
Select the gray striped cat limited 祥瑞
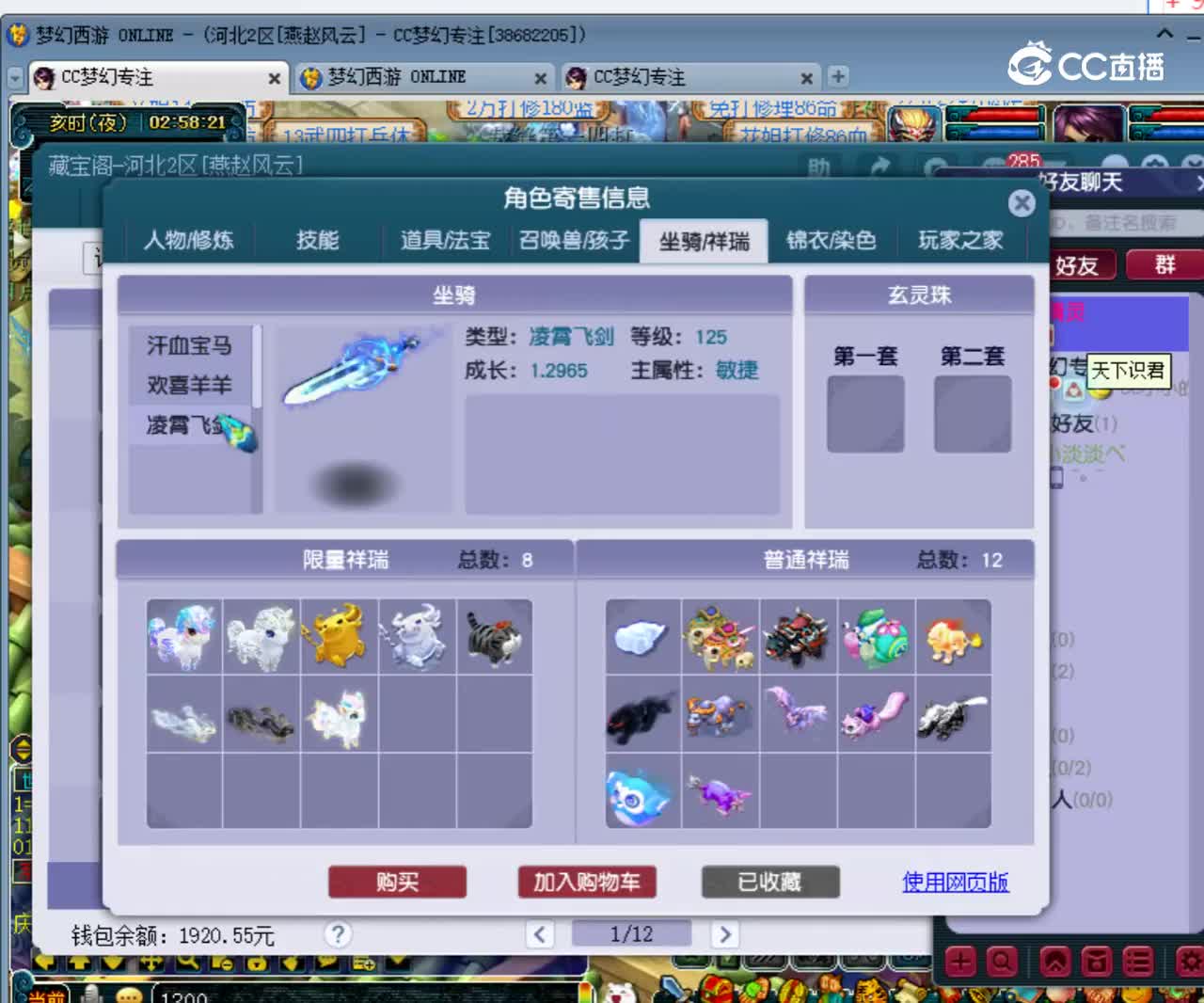(494, 637)
